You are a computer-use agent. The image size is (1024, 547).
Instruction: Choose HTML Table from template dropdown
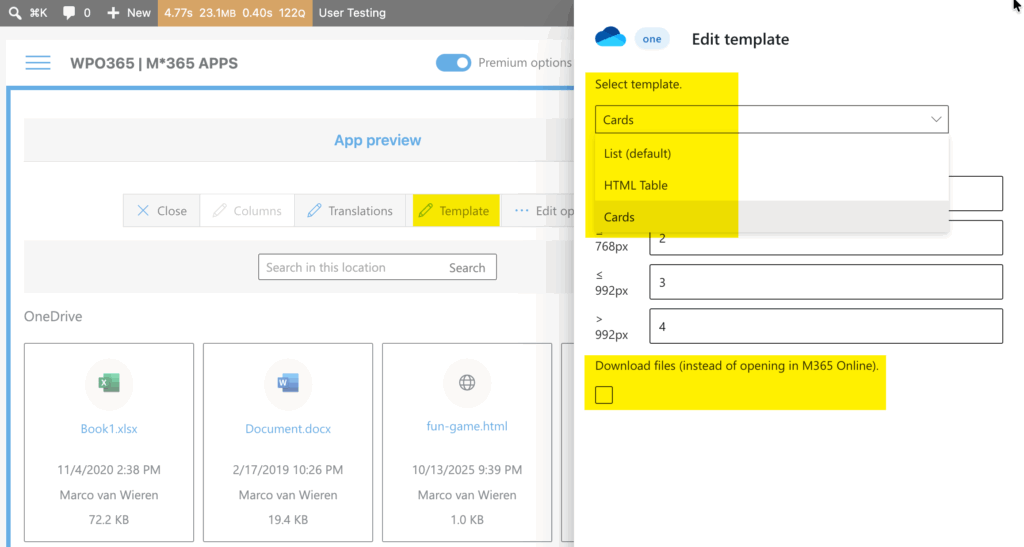(x=771, y=185)
